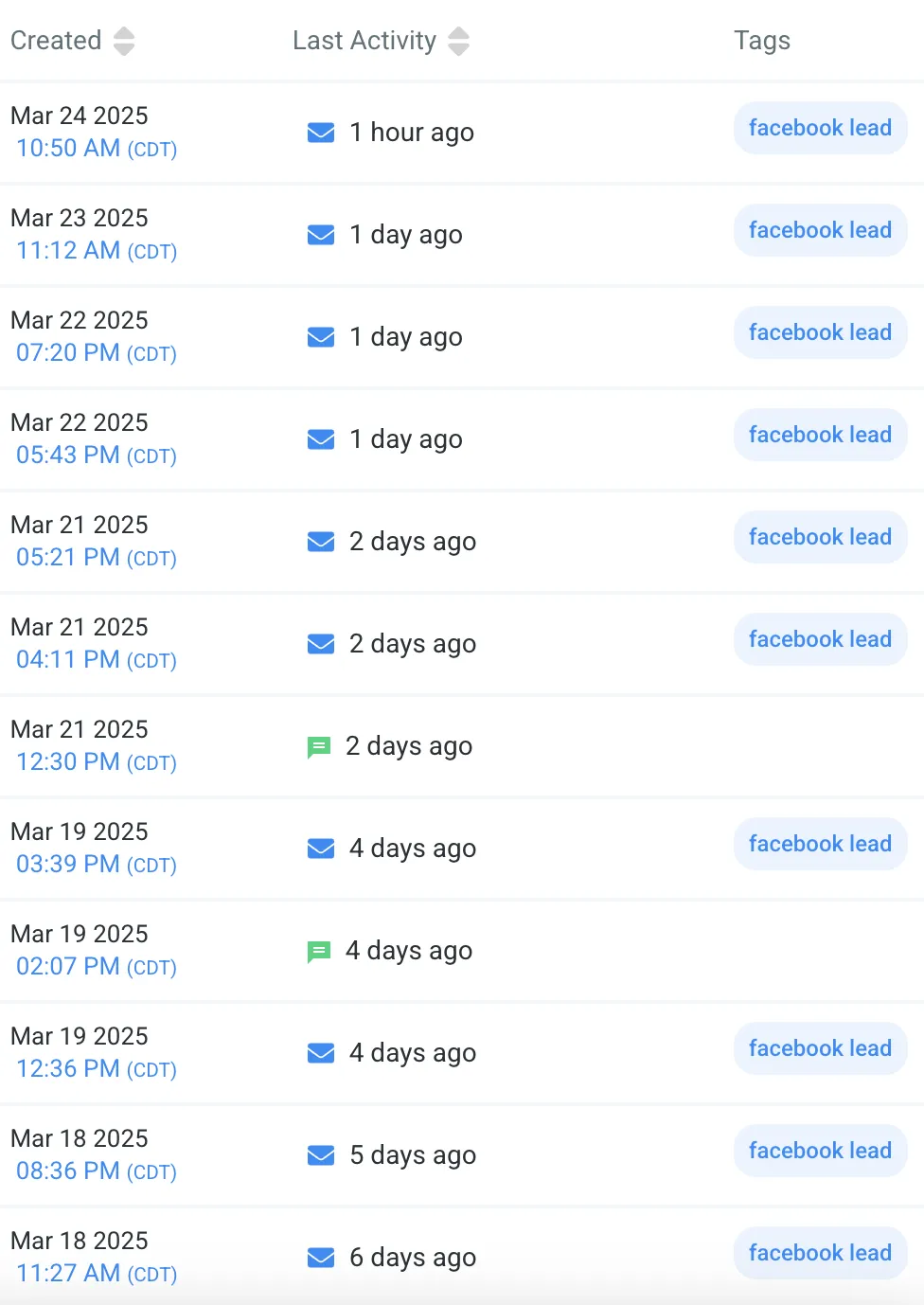Select the Mar 19 2025 12:36 PM row
The width and height of the screenshot is (924, 1305).
(x=462, y=1053)
